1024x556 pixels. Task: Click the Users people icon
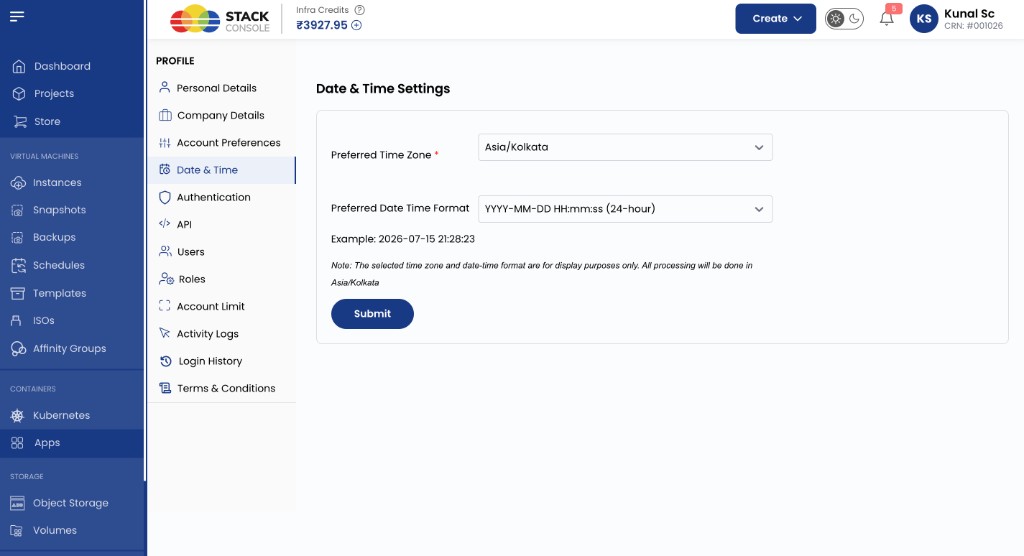165,252
